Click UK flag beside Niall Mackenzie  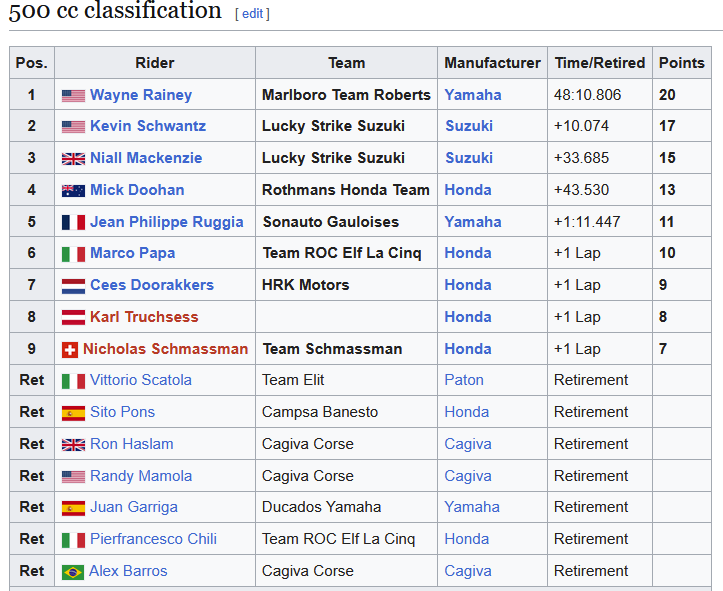click(x=73, y=159)
